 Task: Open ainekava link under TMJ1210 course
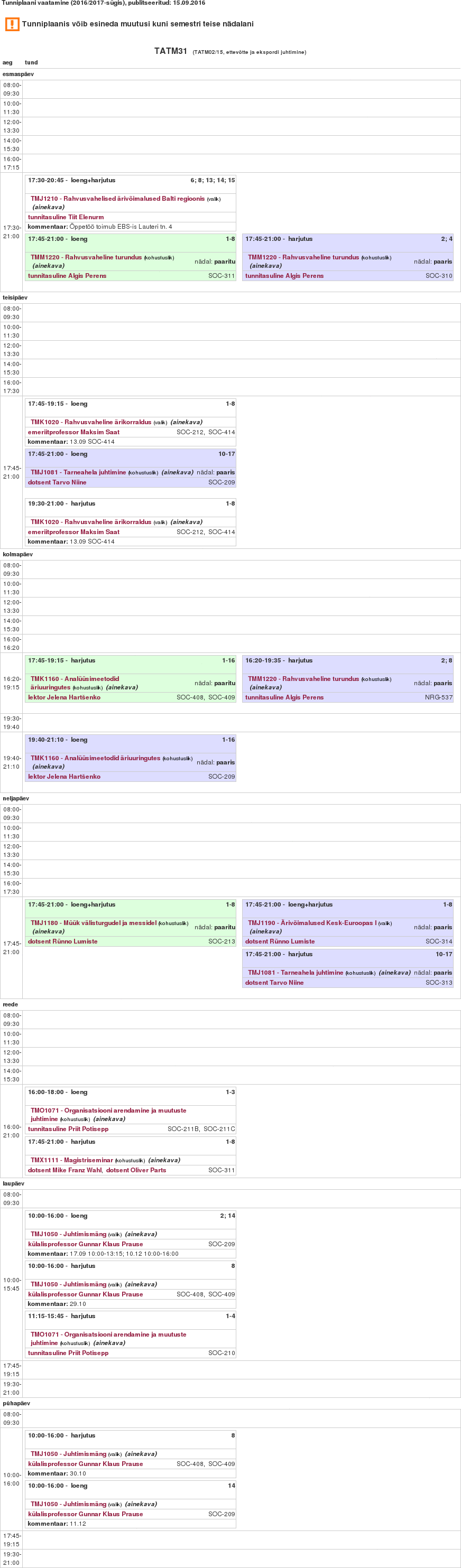[x=48, y=208]
